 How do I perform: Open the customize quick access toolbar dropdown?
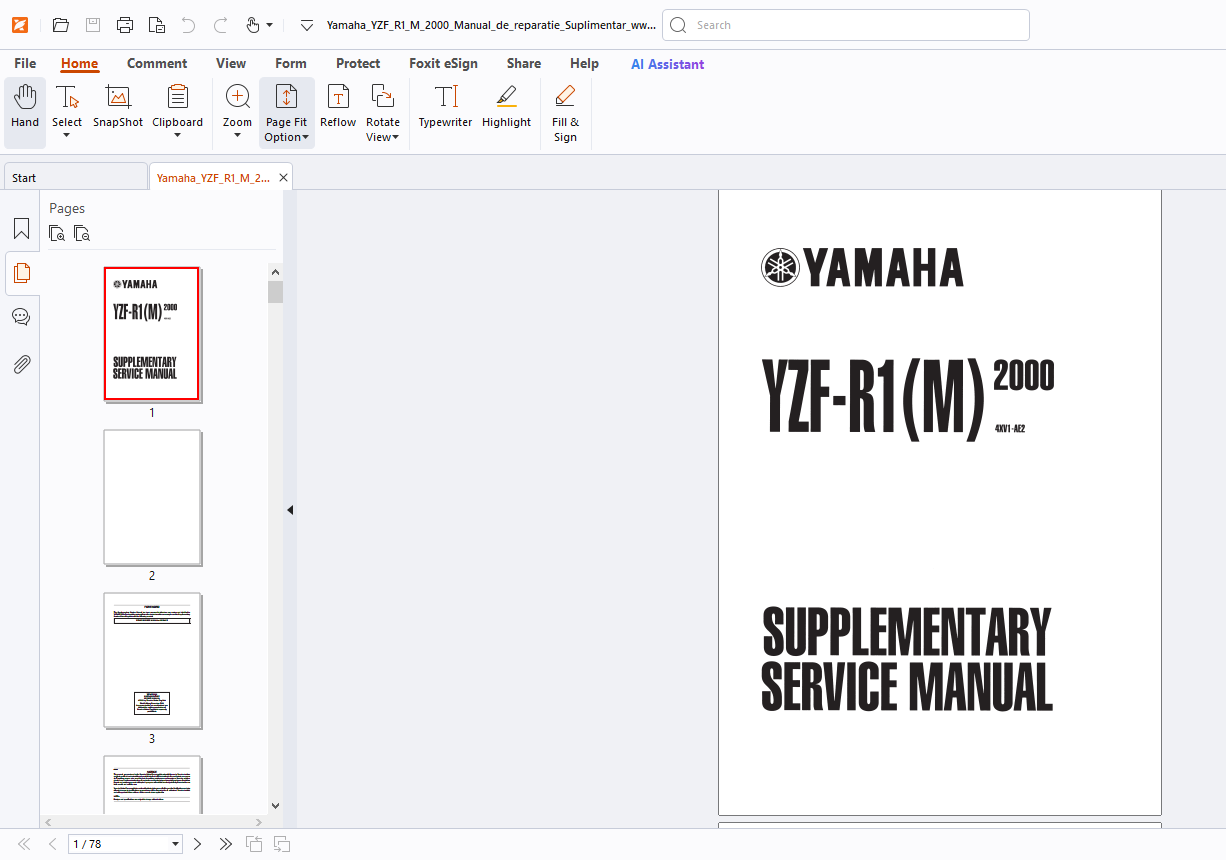[307, 25]
